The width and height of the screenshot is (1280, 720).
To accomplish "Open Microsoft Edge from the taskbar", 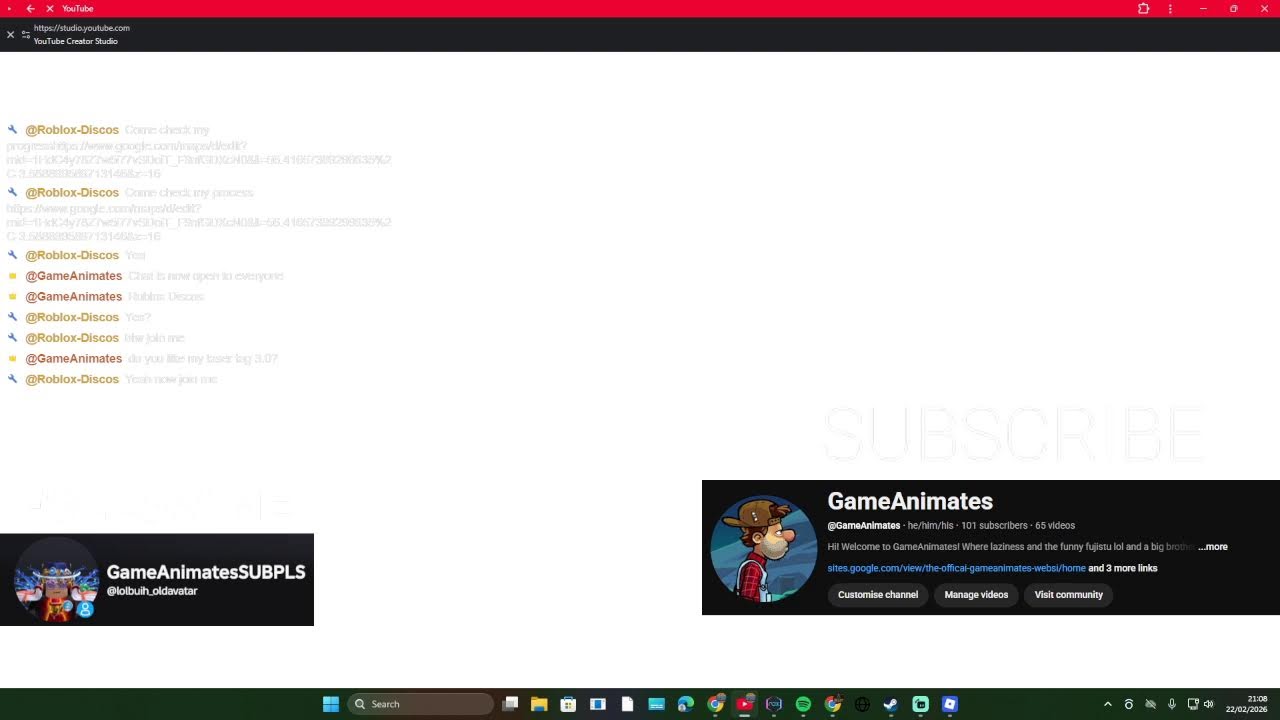I will [686, 704].
